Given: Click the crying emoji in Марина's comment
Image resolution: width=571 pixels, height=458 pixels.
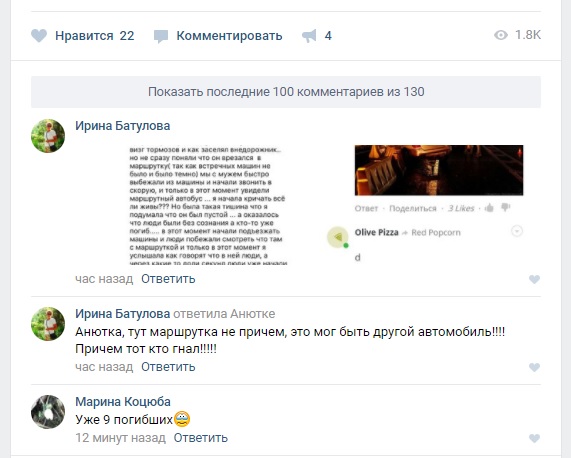Looking at the screenshot, I should (x=182, y=419).
